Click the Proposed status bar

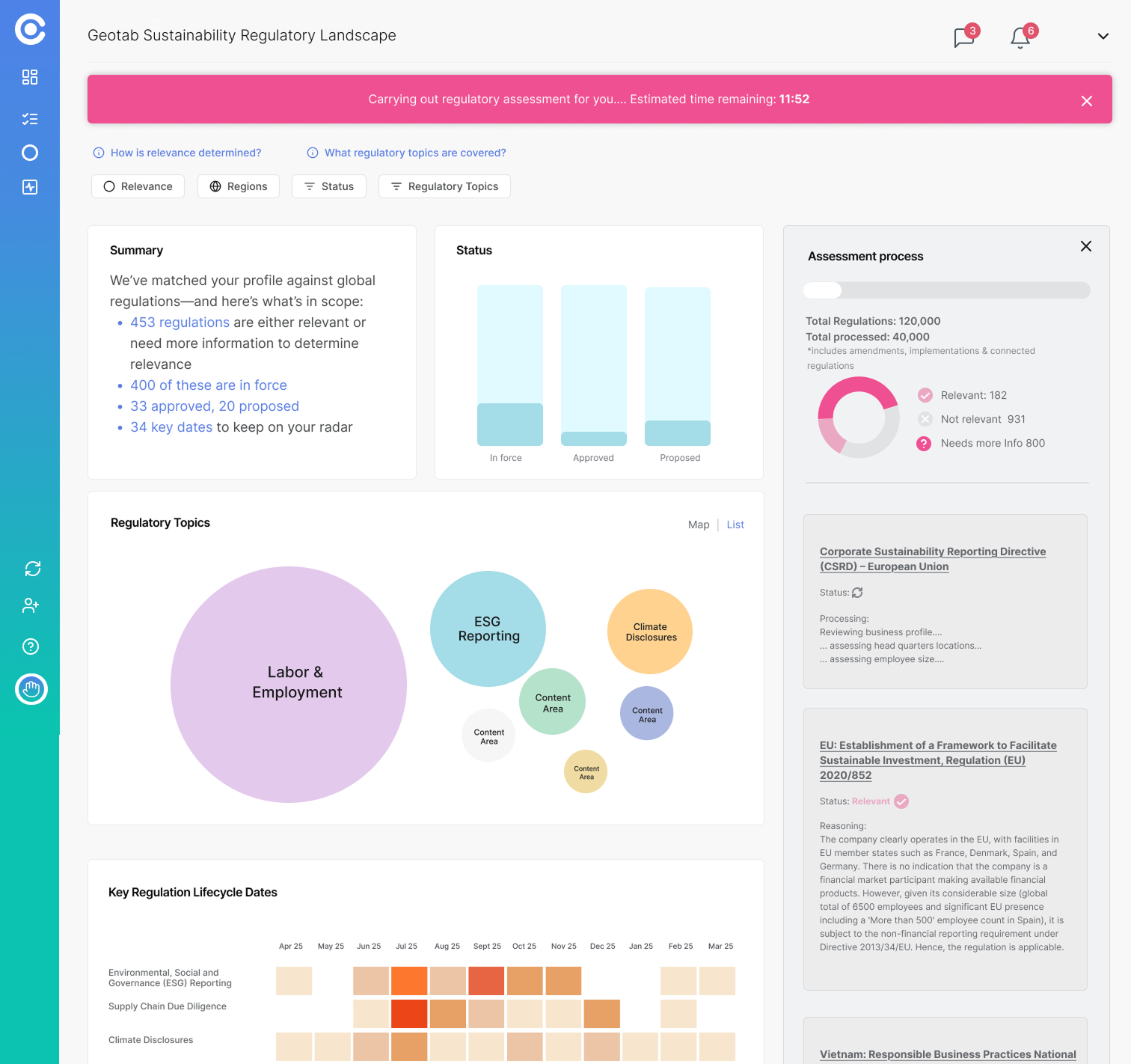tap(678, 367)
